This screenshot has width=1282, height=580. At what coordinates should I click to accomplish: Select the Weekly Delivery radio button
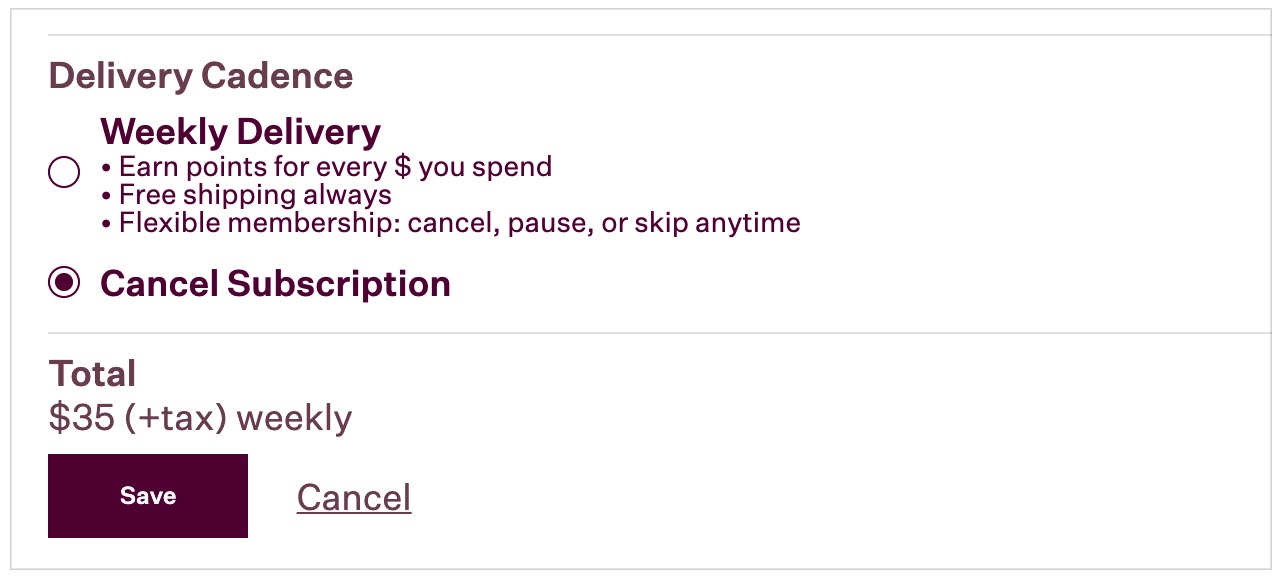coord(64,173)
